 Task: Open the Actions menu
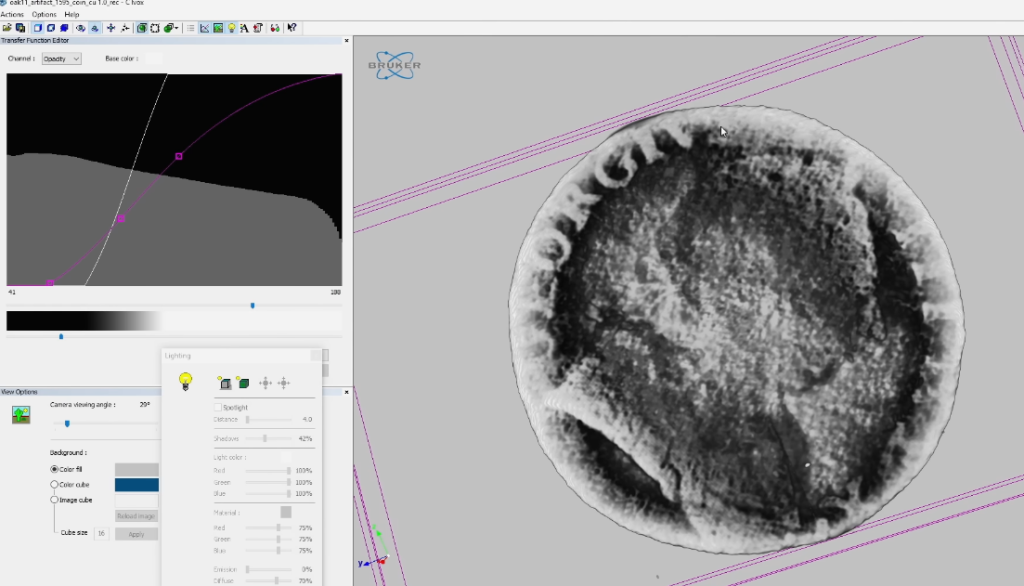pos(13,15)
